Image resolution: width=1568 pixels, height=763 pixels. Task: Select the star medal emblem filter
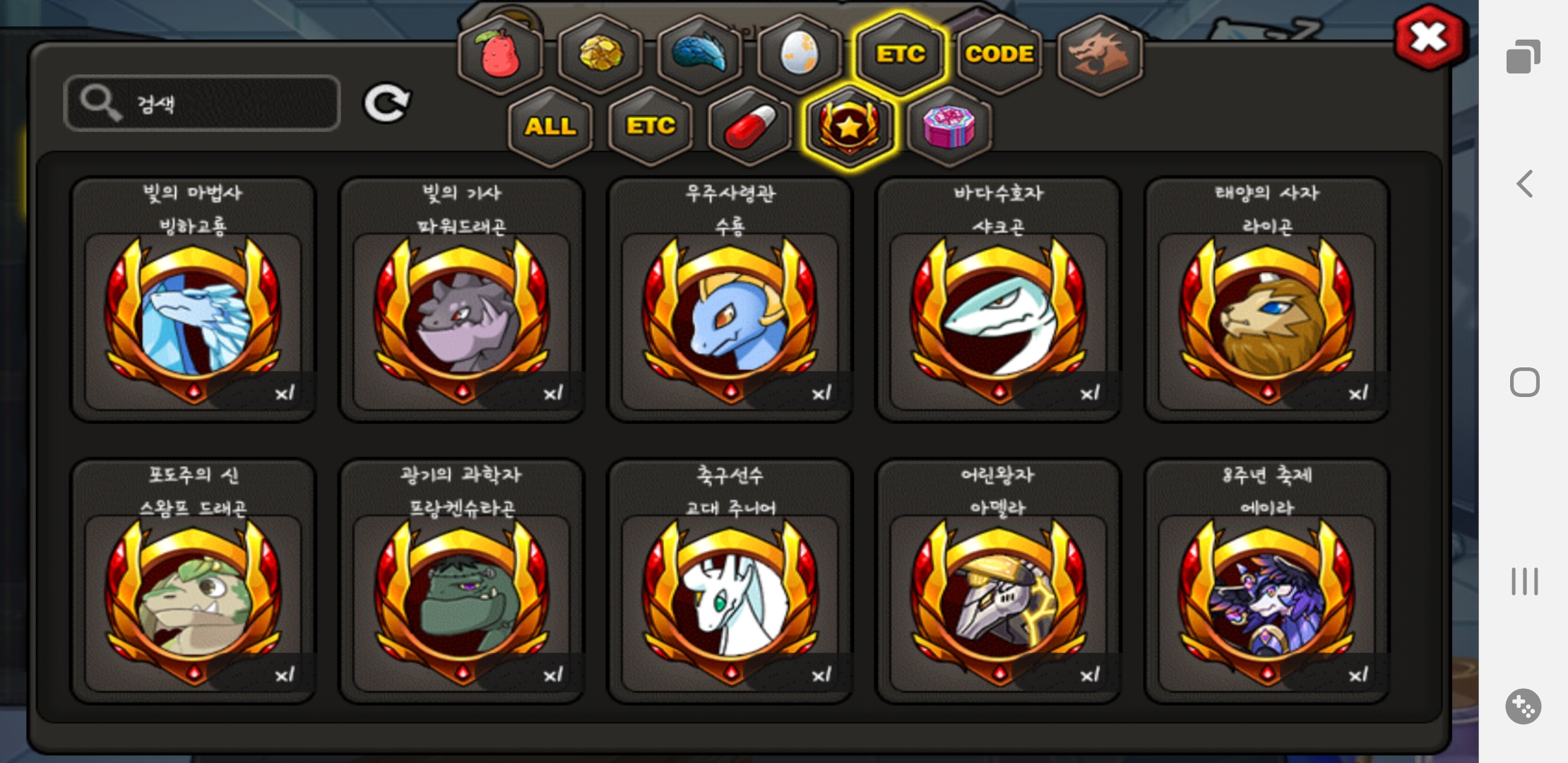pos(850,126)
